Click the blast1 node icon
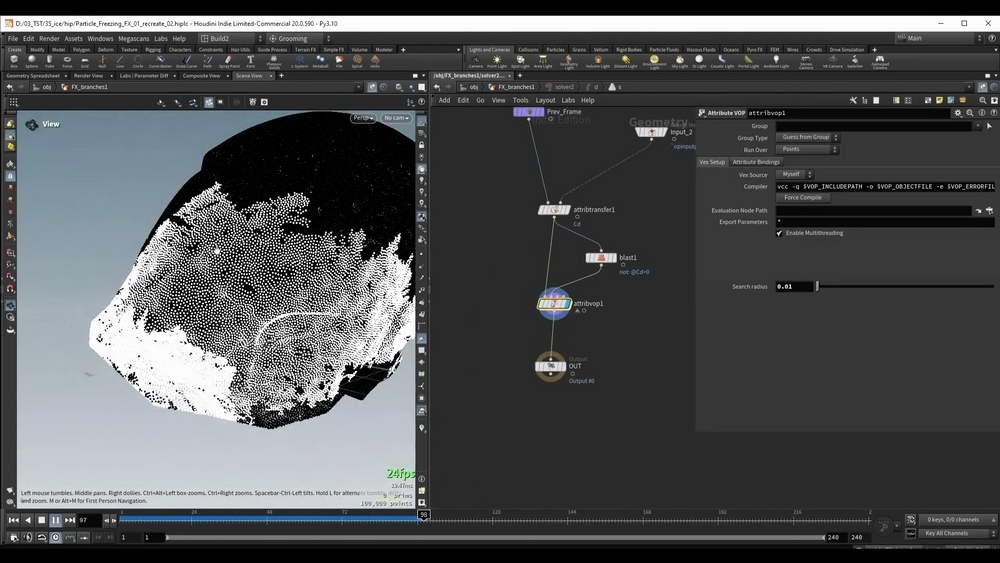This screenshot has height=563, width=1000. [x=601, y=258]
